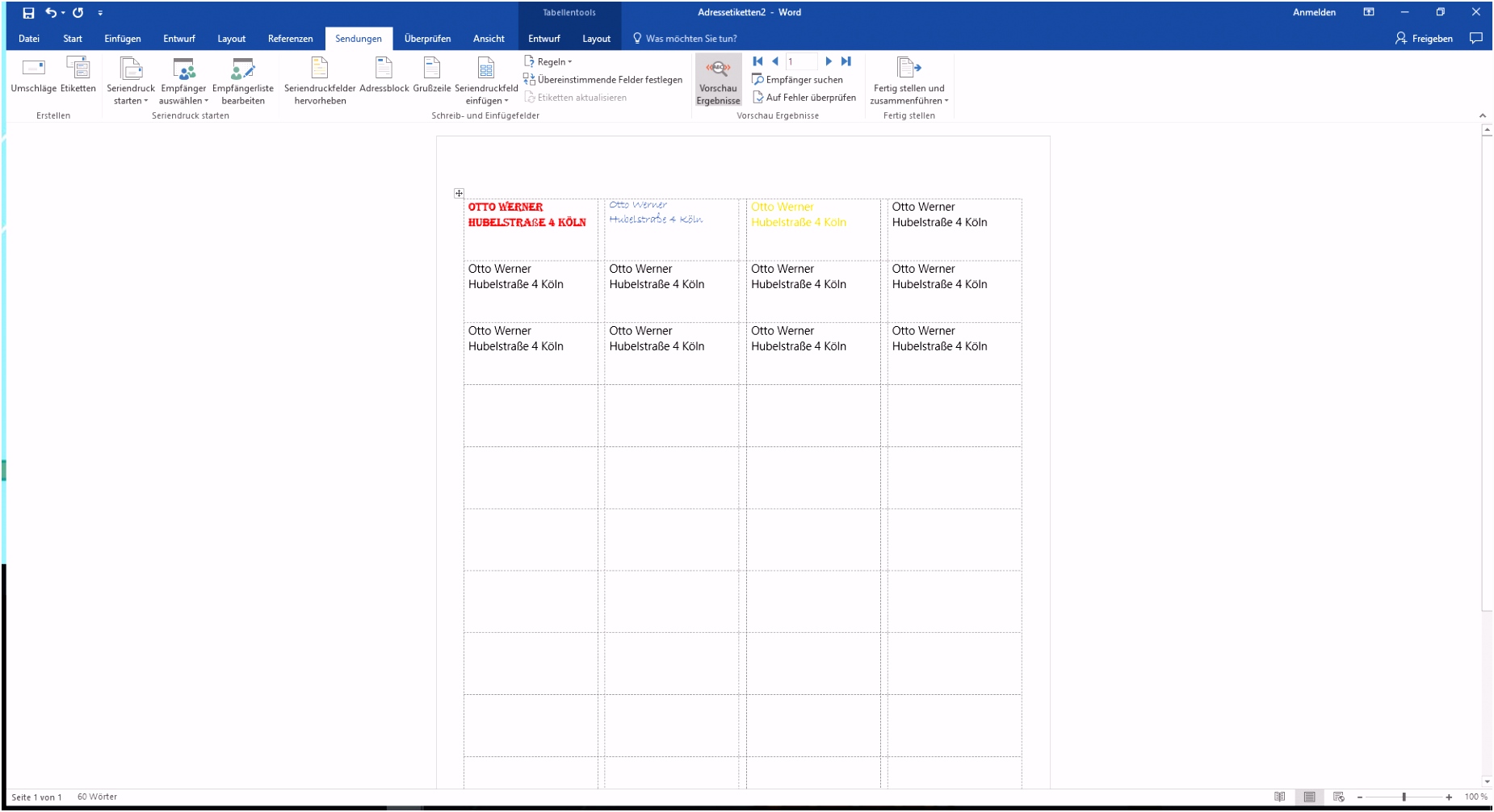Switch to the Überprüfen tab
Screen dimensions: 1494x812
(x=427, y=39)
